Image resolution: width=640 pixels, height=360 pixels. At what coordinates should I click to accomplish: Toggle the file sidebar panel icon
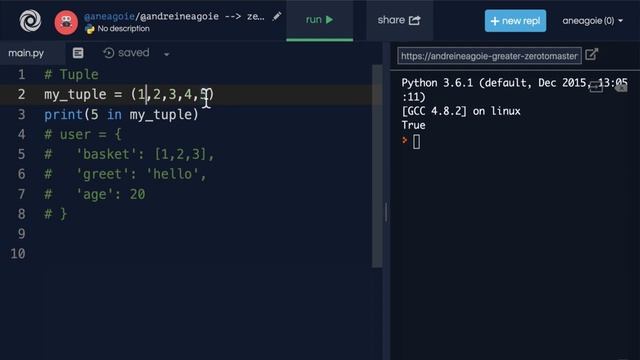click(x=78, y=53)
